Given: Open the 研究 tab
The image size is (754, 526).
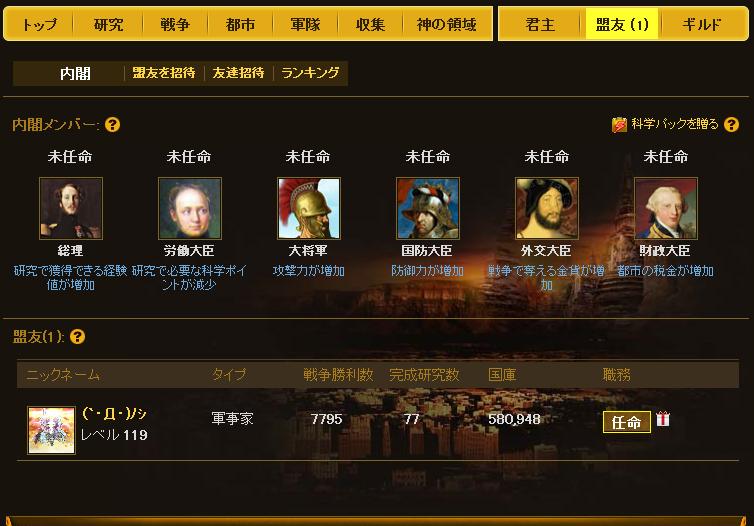Looking at the screenshot, I should [x=108, y=24].
